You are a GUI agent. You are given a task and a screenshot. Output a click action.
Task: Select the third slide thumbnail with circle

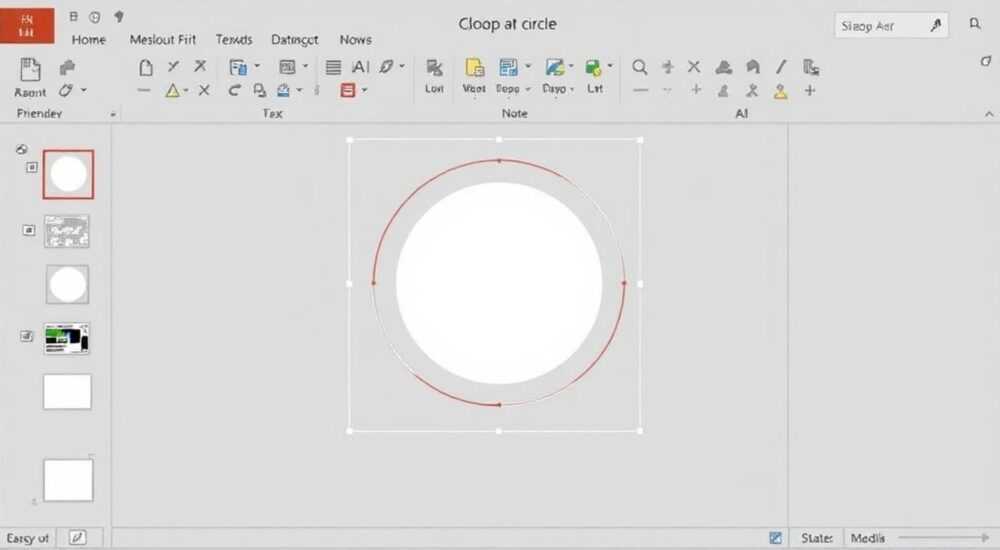pos(68,285)
